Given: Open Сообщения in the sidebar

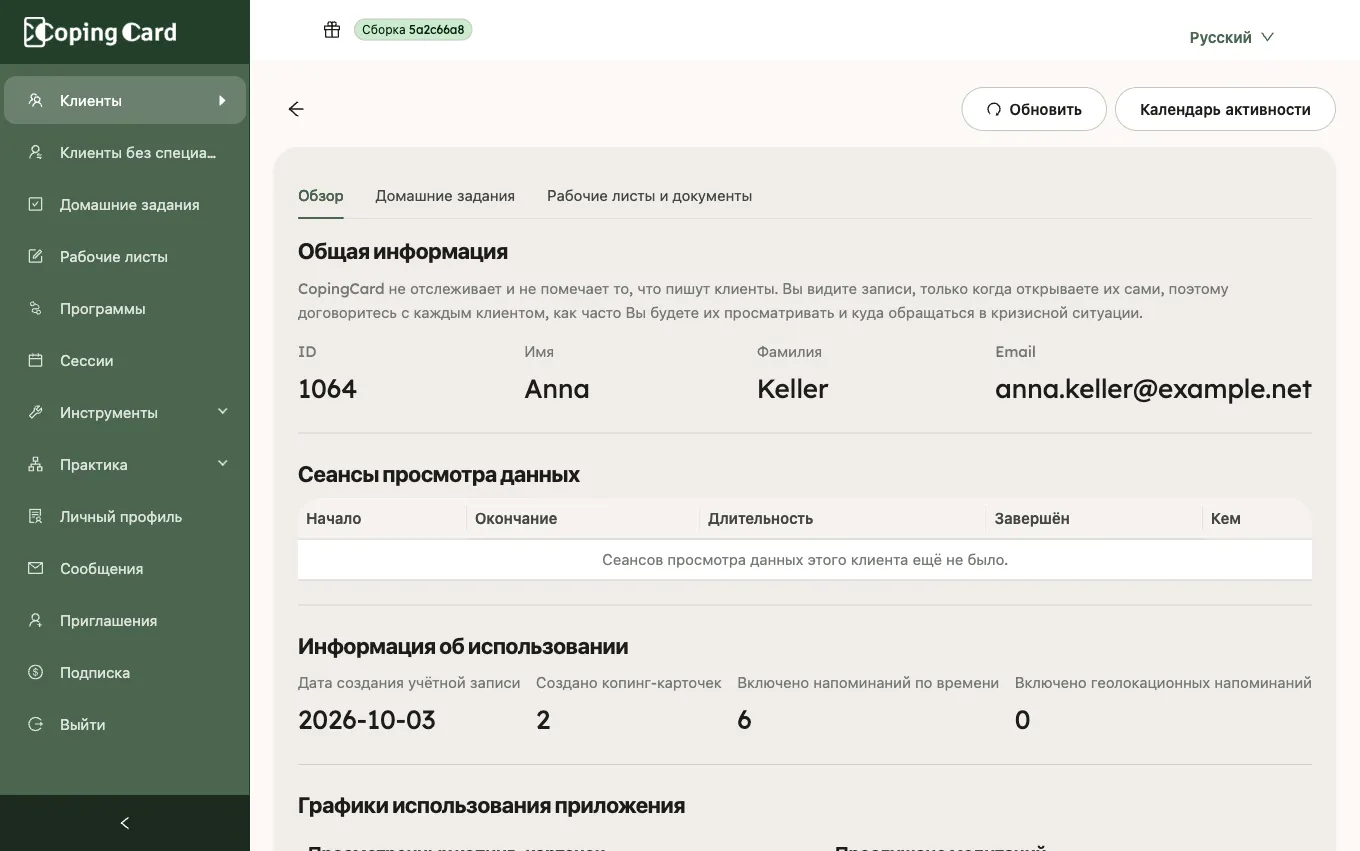Looking at the screenshot, I should point(125,568).
